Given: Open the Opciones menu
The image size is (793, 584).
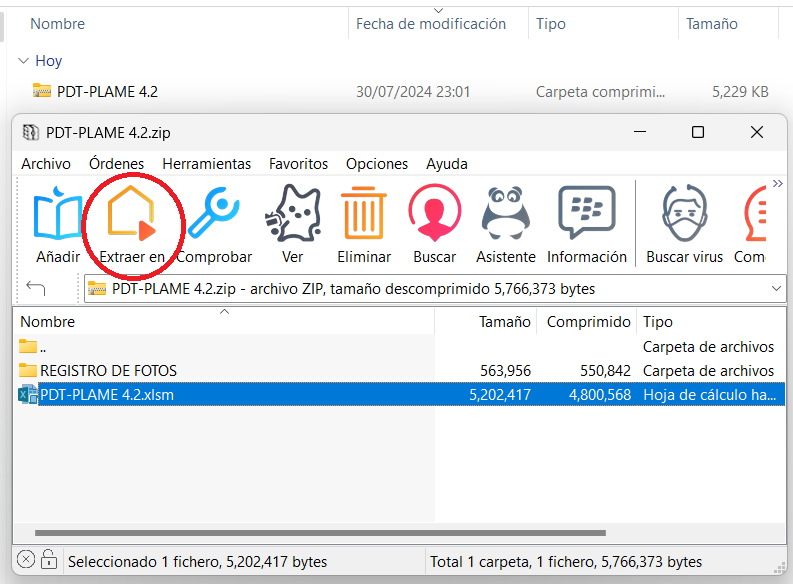Looking at the screenshot, I should (377, 164).
